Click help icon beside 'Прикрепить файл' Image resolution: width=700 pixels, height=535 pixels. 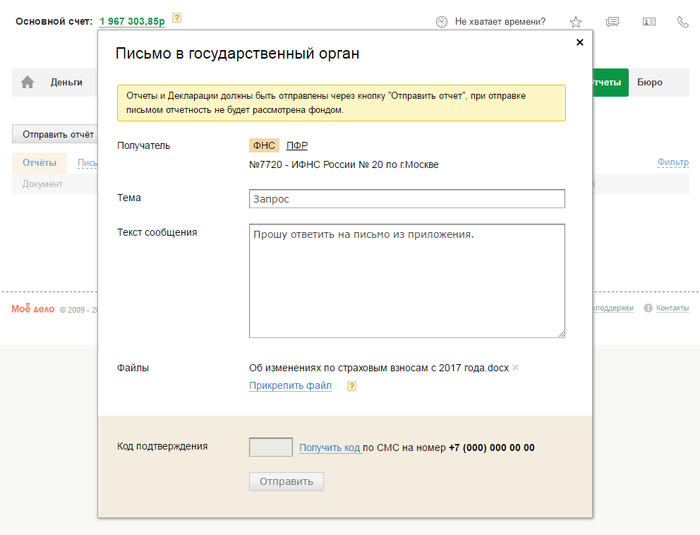pyautogui.click(x=351, y=386)
